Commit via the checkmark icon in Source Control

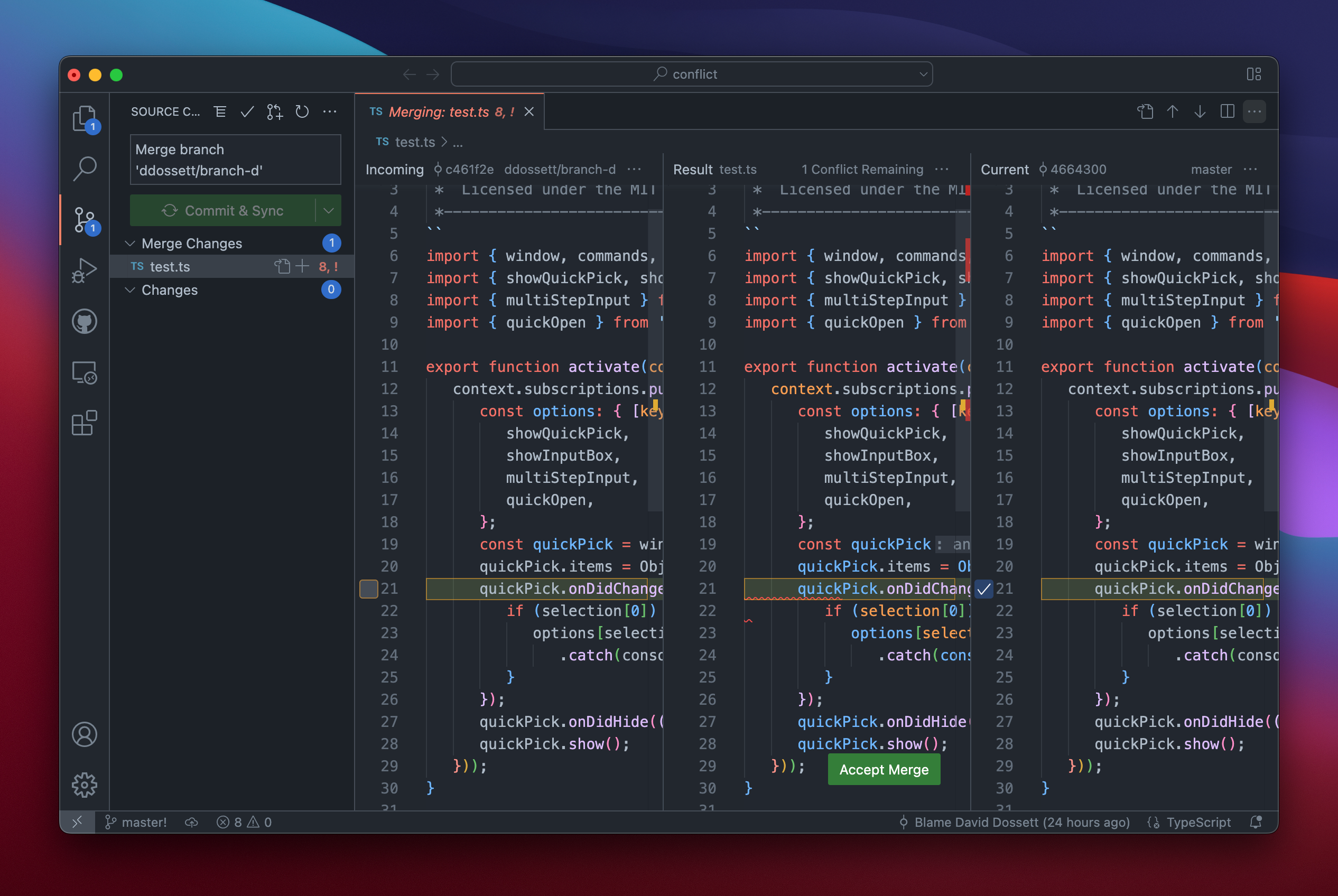(x=247, y=111)
